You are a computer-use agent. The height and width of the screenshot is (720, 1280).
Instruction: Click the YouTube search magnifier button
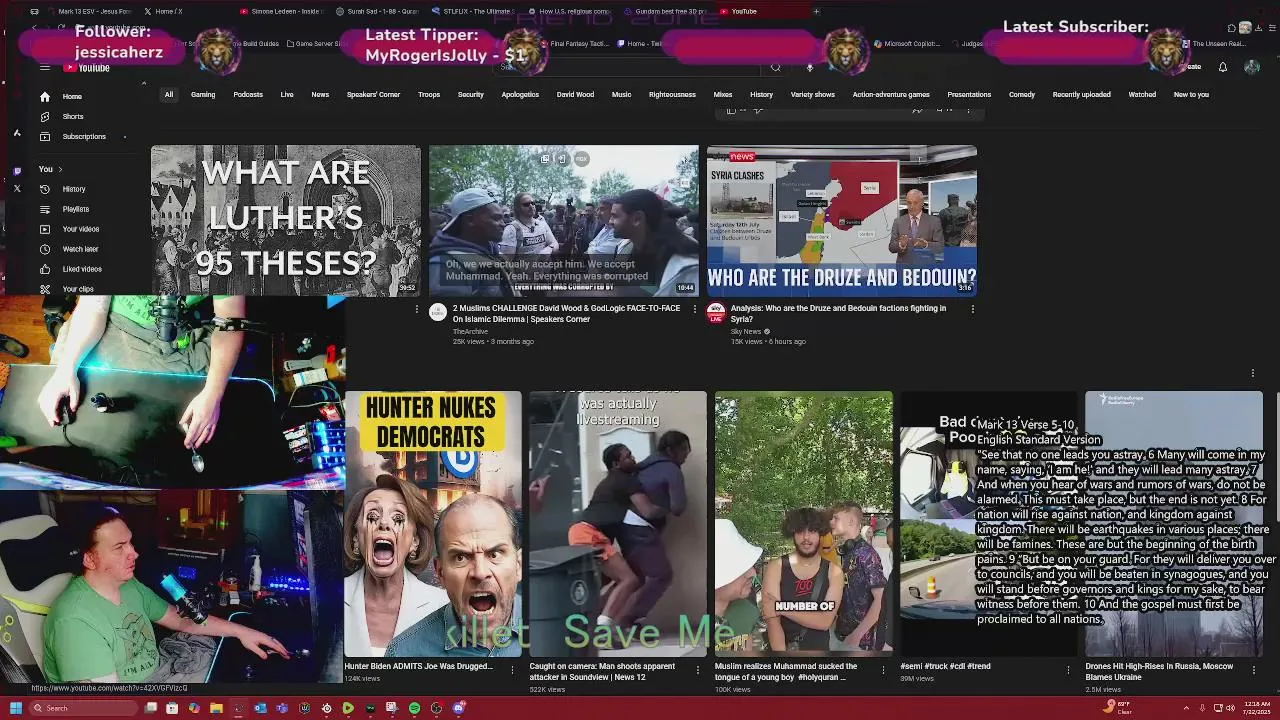pos(775,67)
